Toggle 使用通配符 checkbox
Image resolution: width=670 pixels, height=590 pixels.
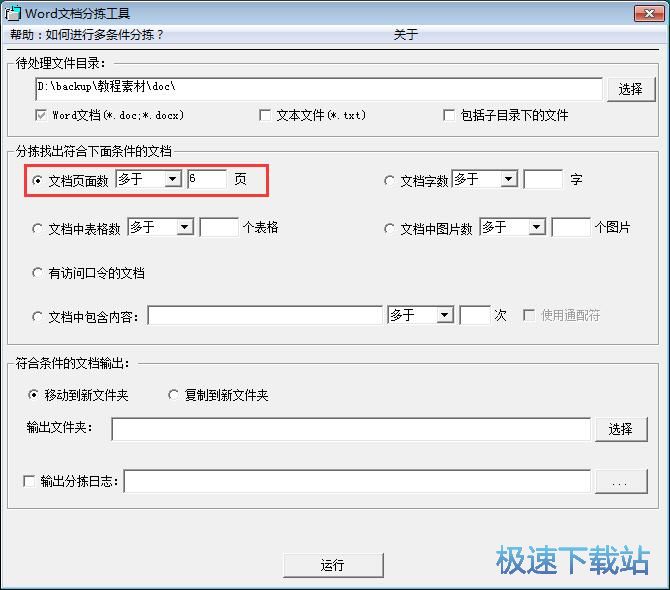pyautogui.click(x=529, y=315)
